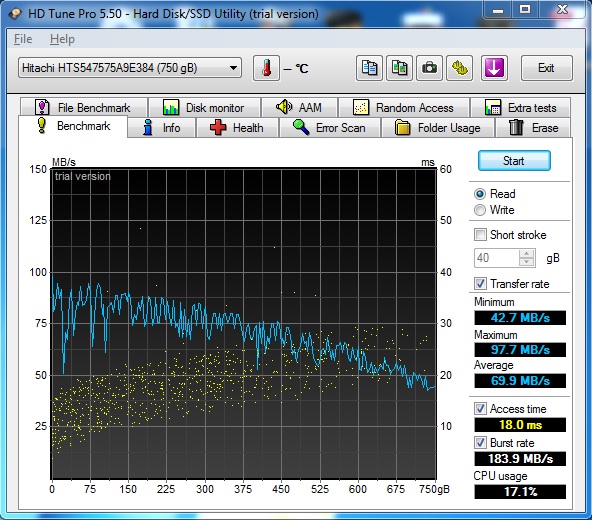Decrease short stroke size with down arrow

(527, 262)
